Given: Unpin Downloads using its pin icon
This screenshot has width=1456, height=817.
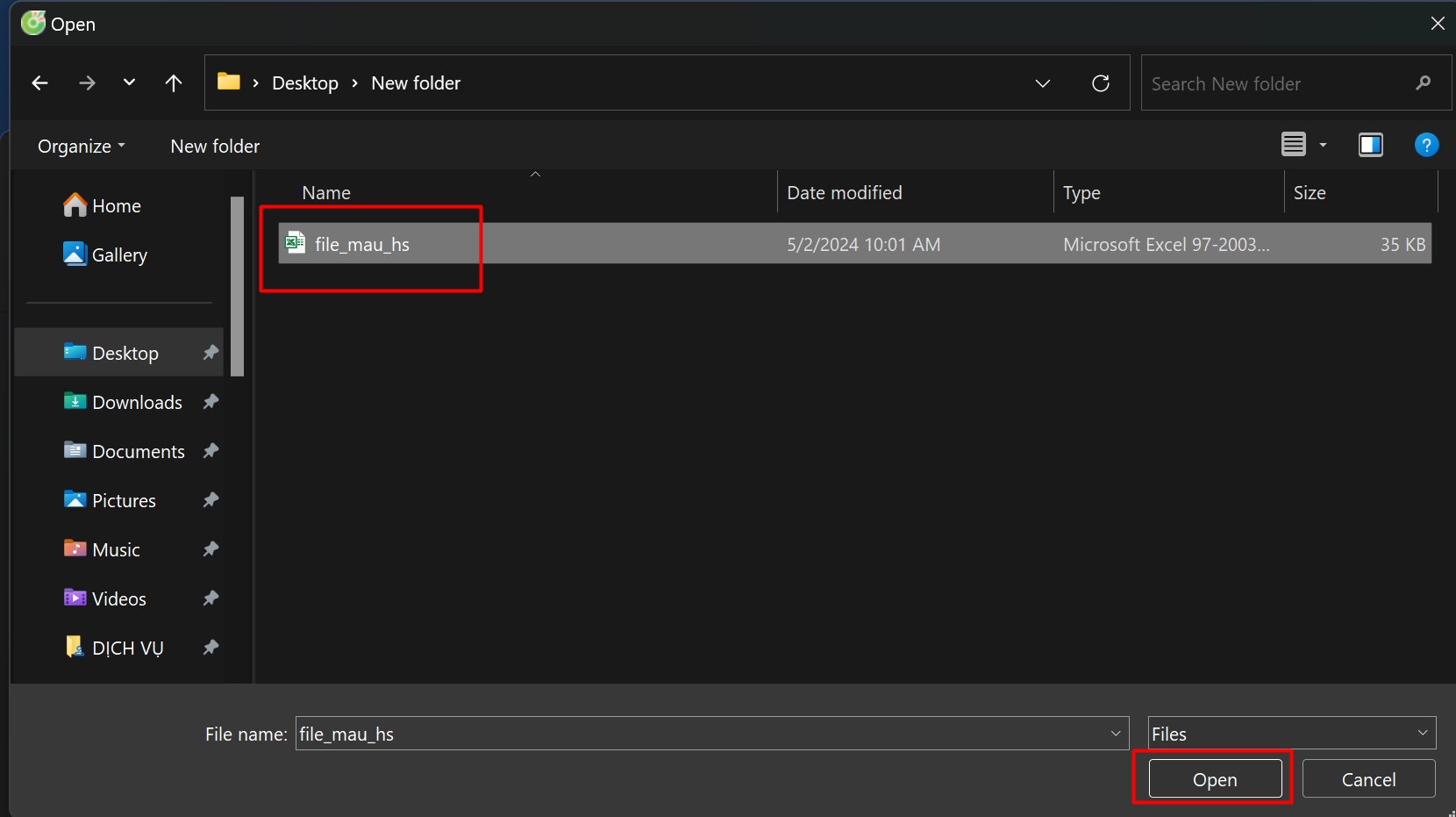Looking at the screenshot, I should coord(211,402).
